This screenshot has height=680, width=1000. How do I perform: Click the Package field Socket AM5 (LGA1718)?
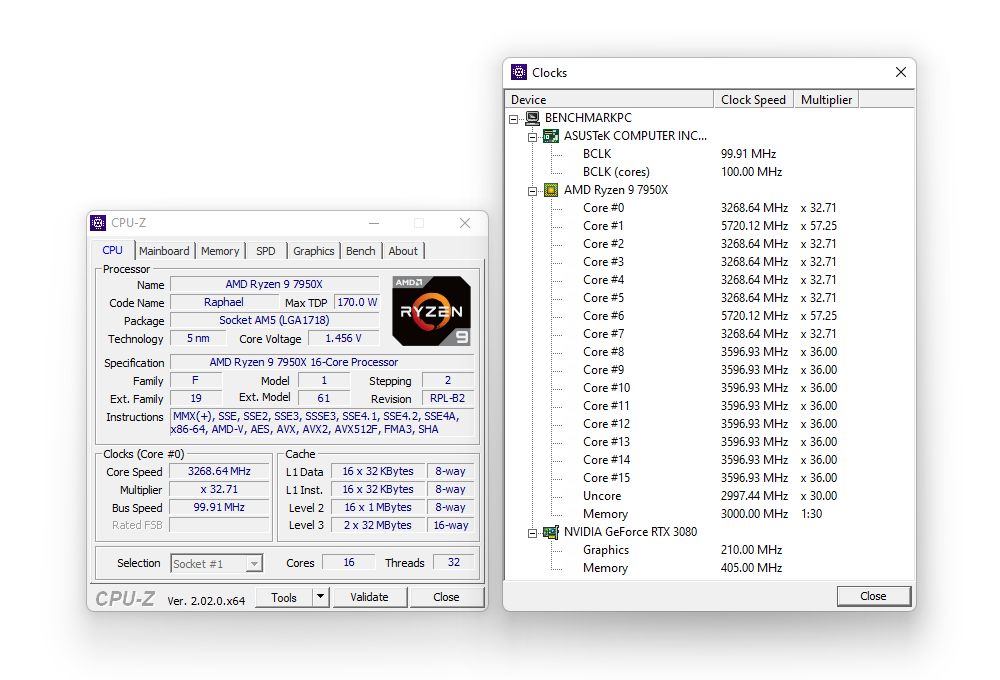pos(274,320)
